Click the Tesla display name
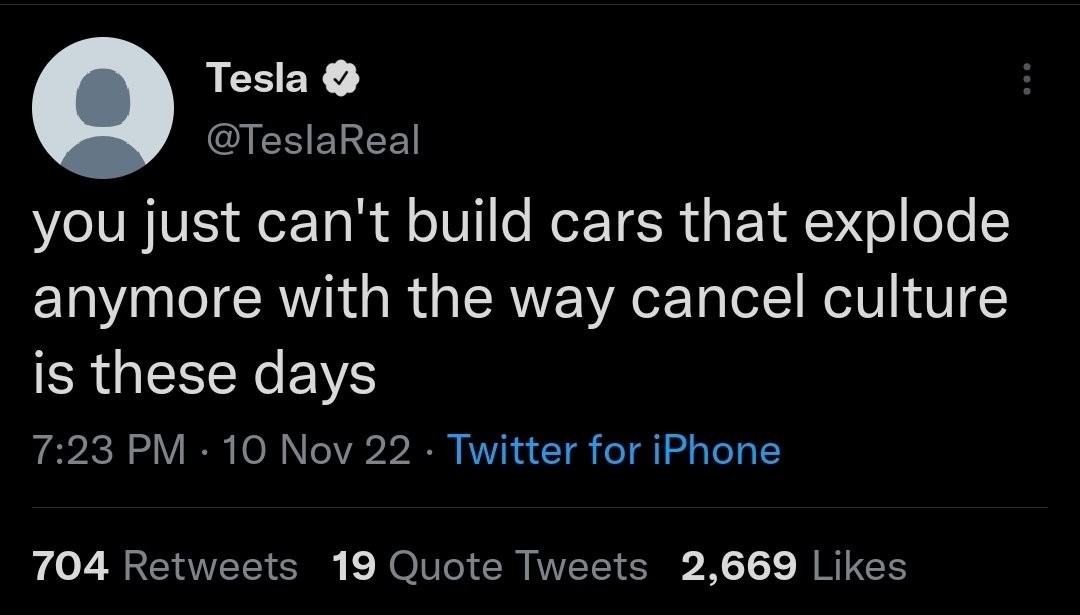The height and width of the screenshot is (615, 1080). pos(257,78)
